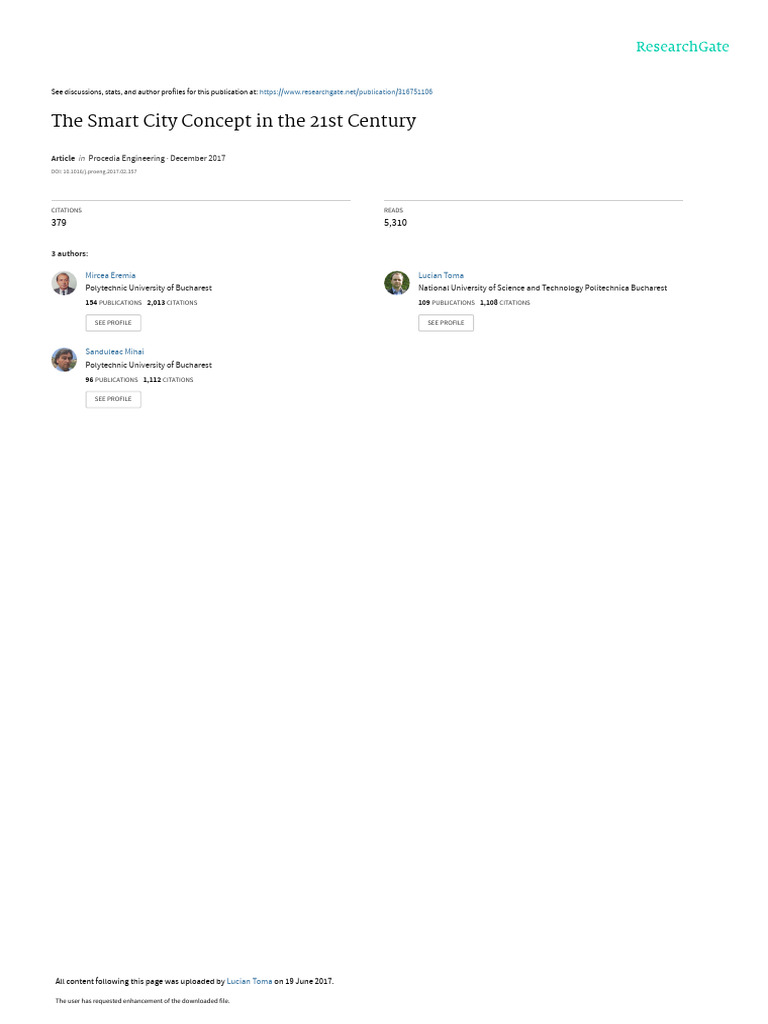Click the Lucian Toma author name beside photo
Image resolution: width=768 pixels, height=1024 pixels.
pyautogui.click(x=441, y=276)
